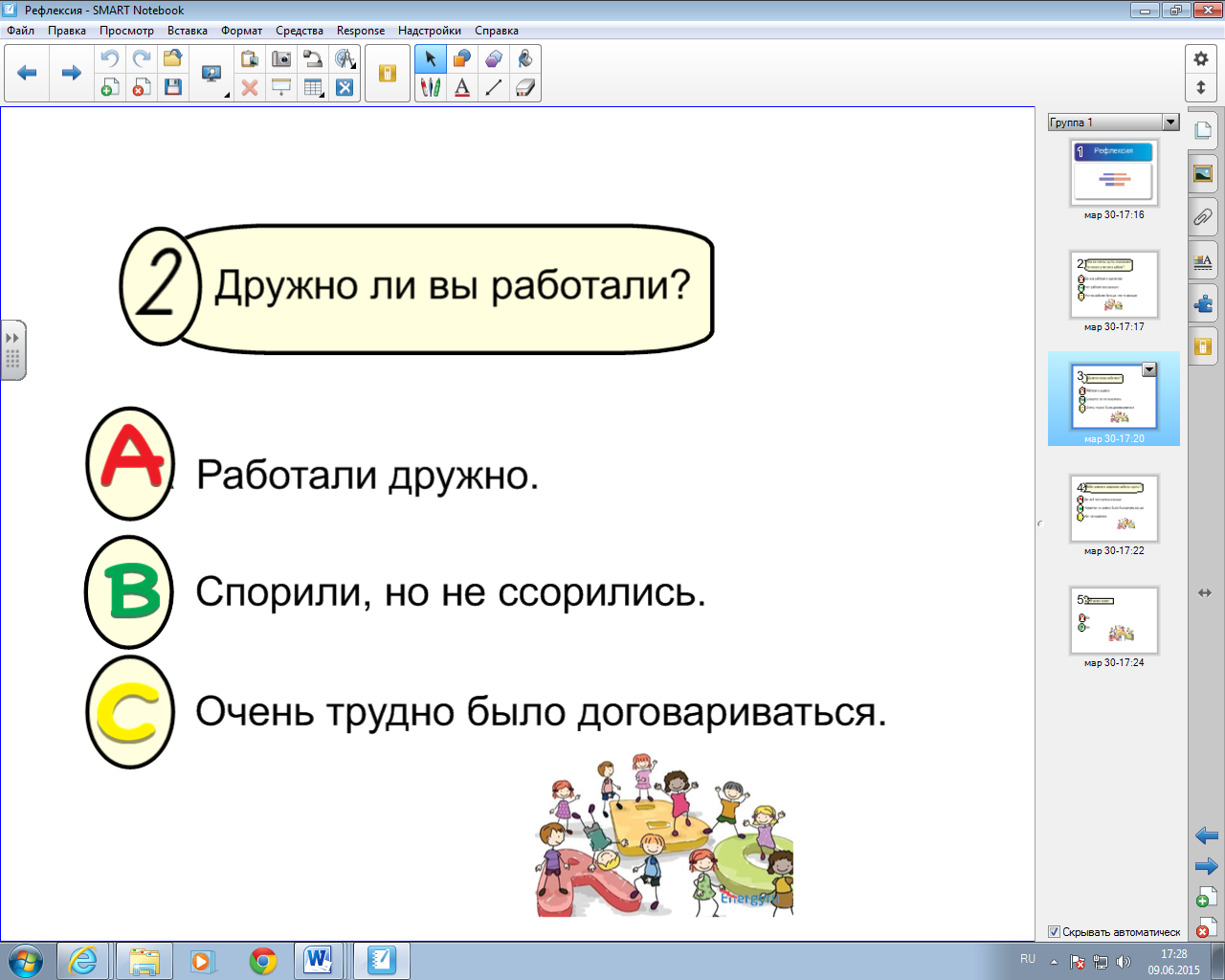Save the file with the floppy disk icon

coord(173,88)
